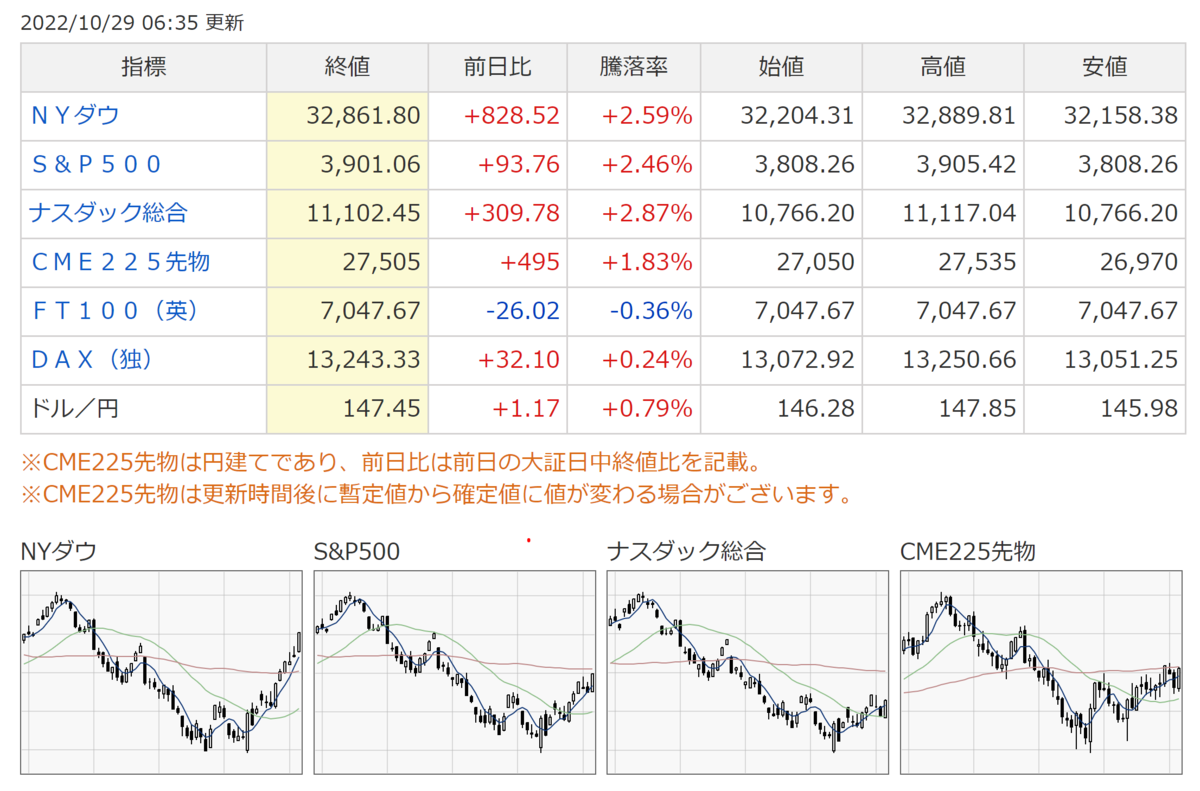Image resolution: width=1200 pixels, height=791 pixels.
Task: Click the 始値 column header
Action: [x=781, y=67]
